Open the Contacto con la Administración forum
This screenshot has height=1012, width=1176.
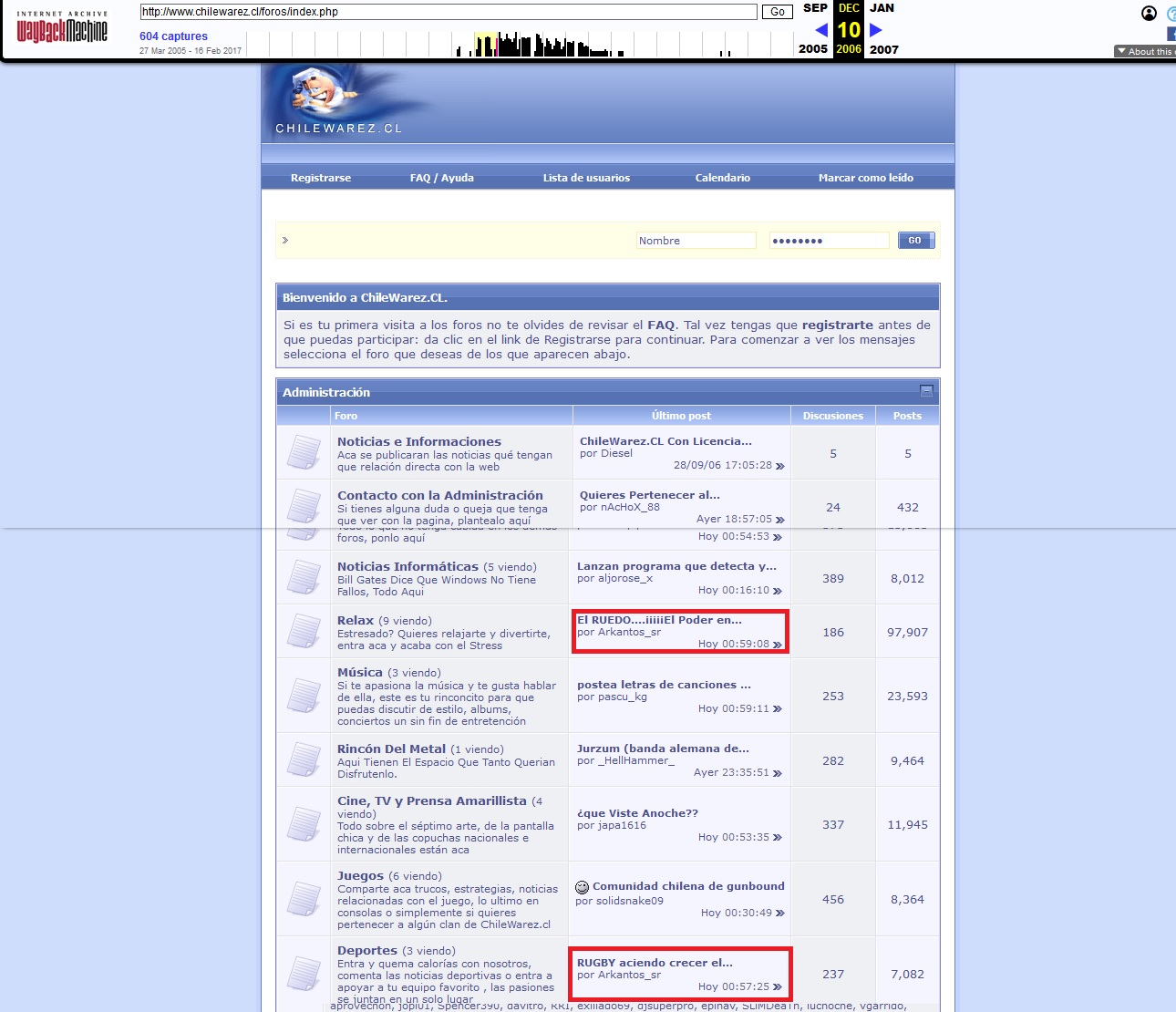pyautogui.click(x=440, y=496)
